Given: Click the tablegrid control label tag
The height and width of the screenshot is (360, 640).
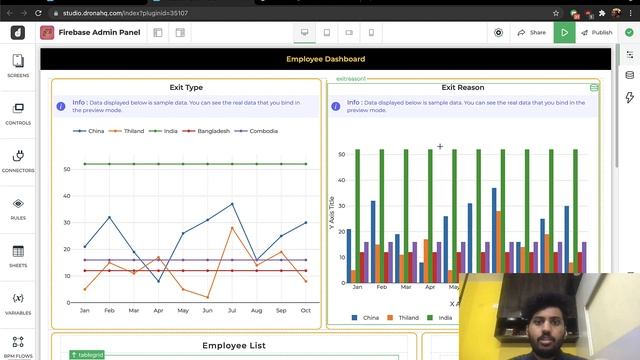Looking at the screenshot, I should 87,355.
